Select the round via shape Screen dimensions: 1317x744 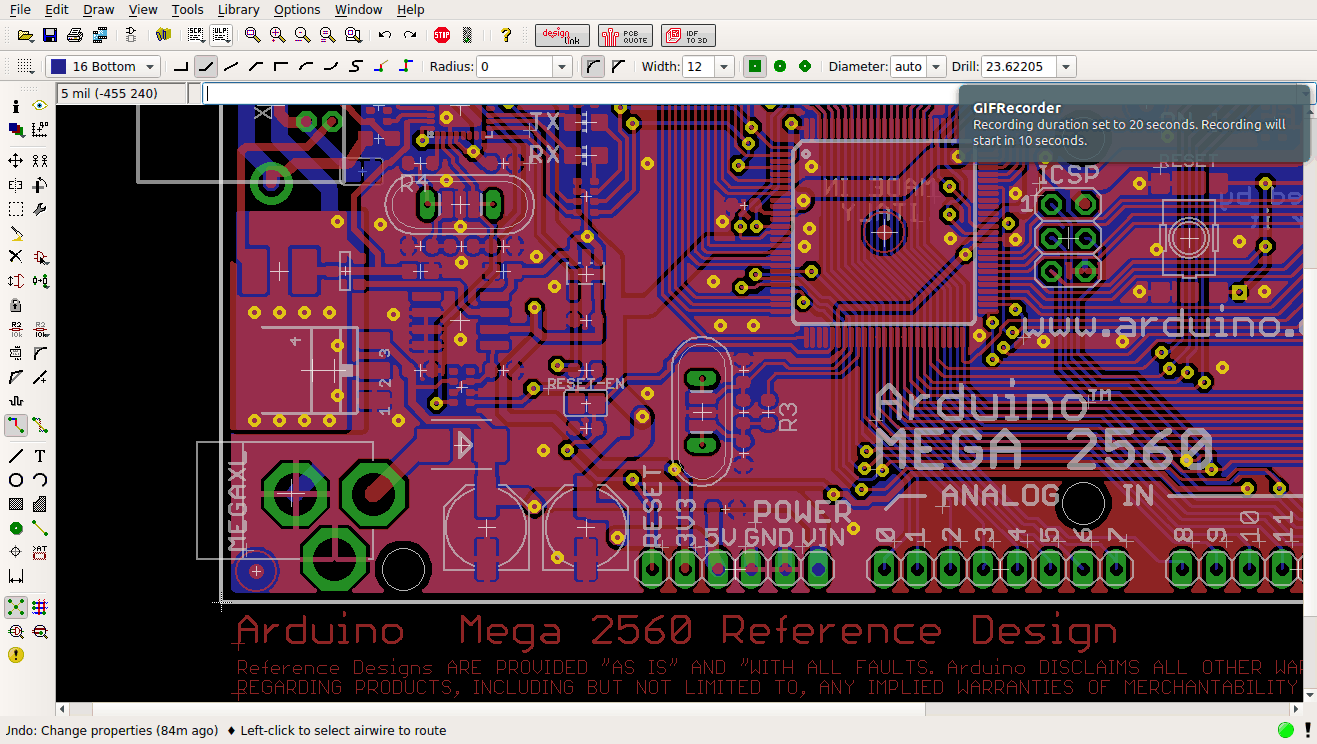(780, 67)
